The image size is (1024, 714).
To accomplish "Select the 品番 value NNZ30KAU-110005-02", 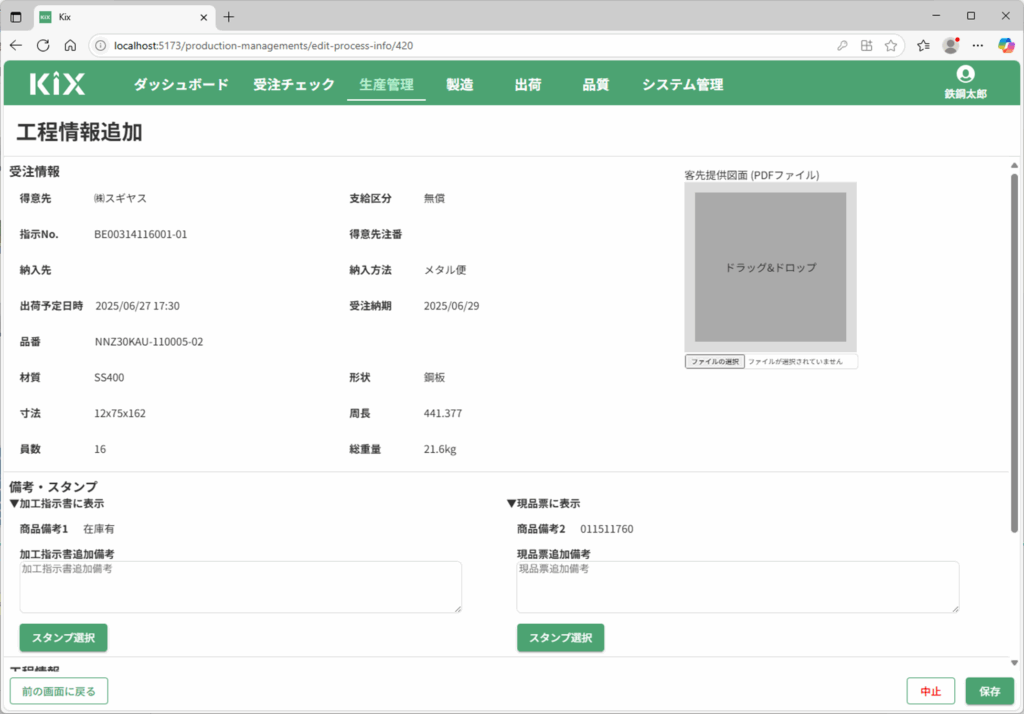I will click(x=149, y=342).
